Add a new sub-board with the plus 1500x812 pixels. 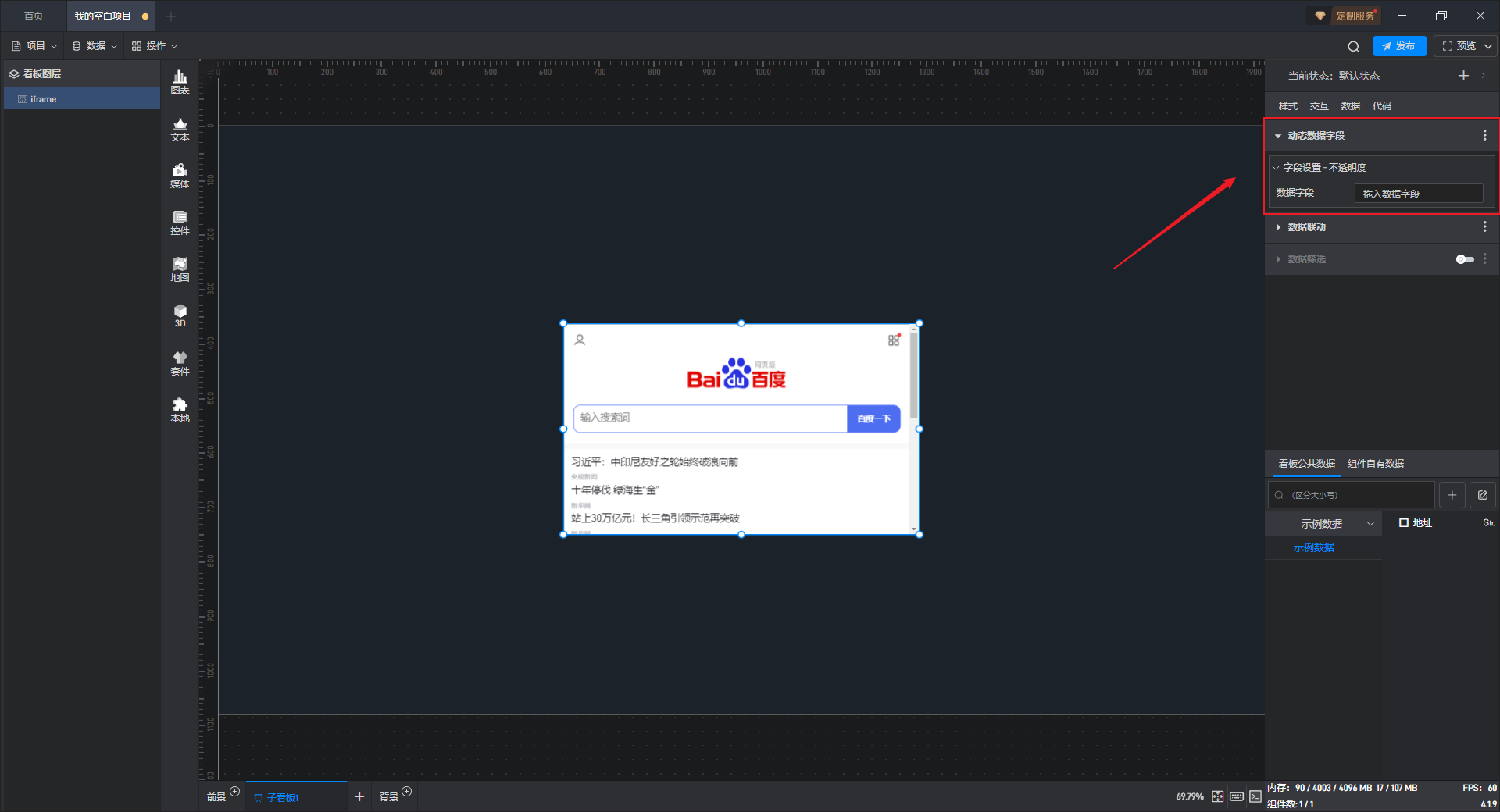[x=359, y=796]
